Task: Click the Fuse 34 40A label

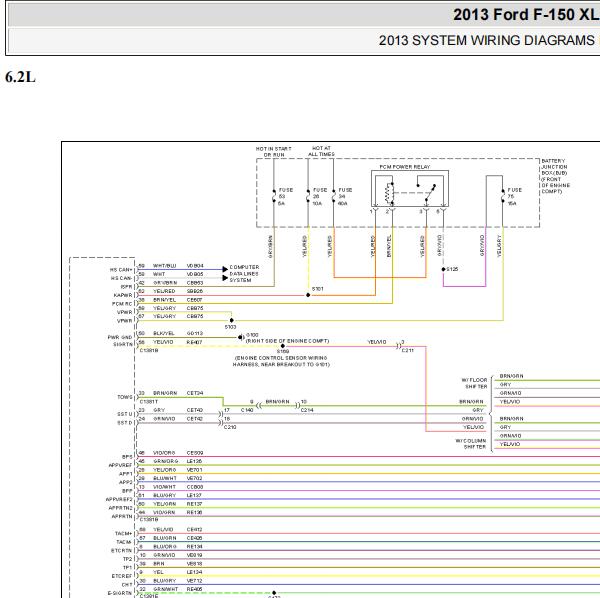Action: coord(345,197)
